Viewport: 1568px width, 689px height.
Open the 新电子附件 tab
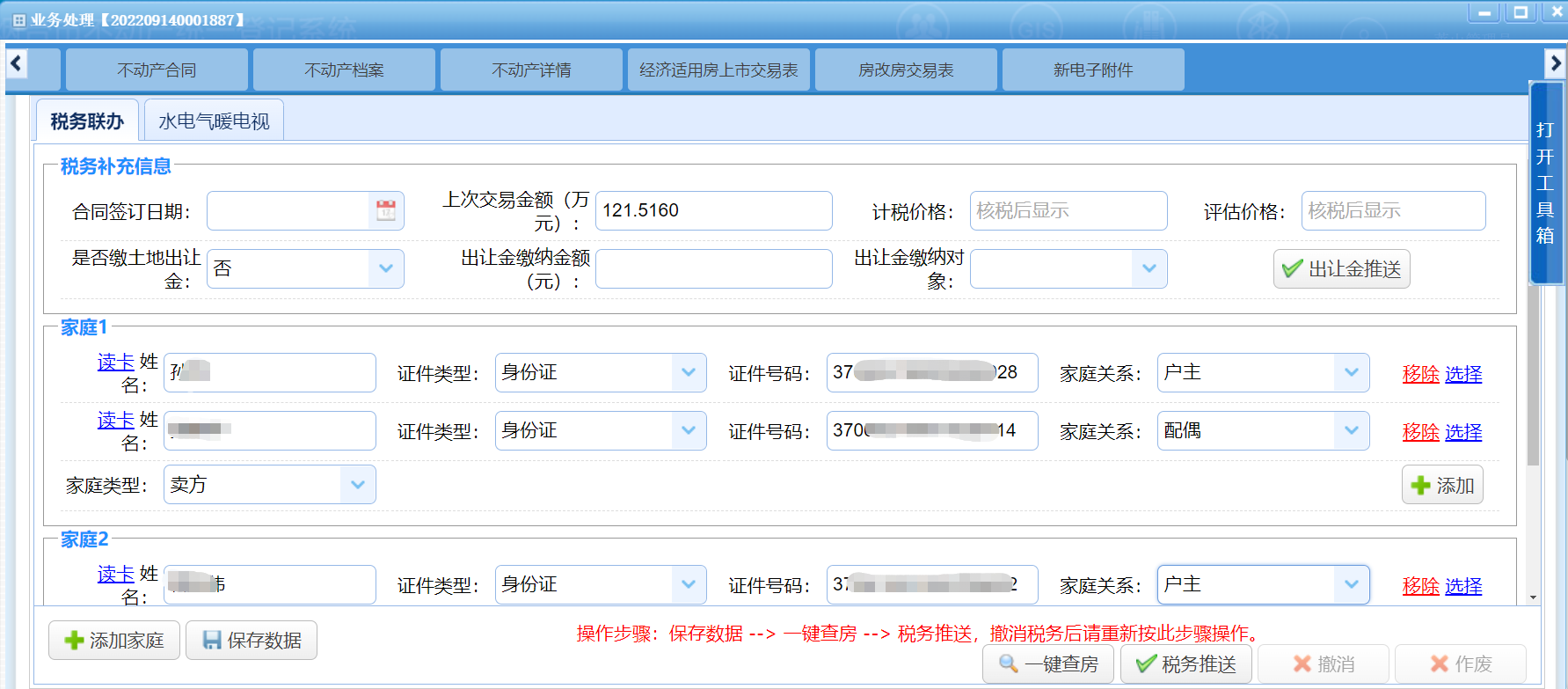(1093, 70)
